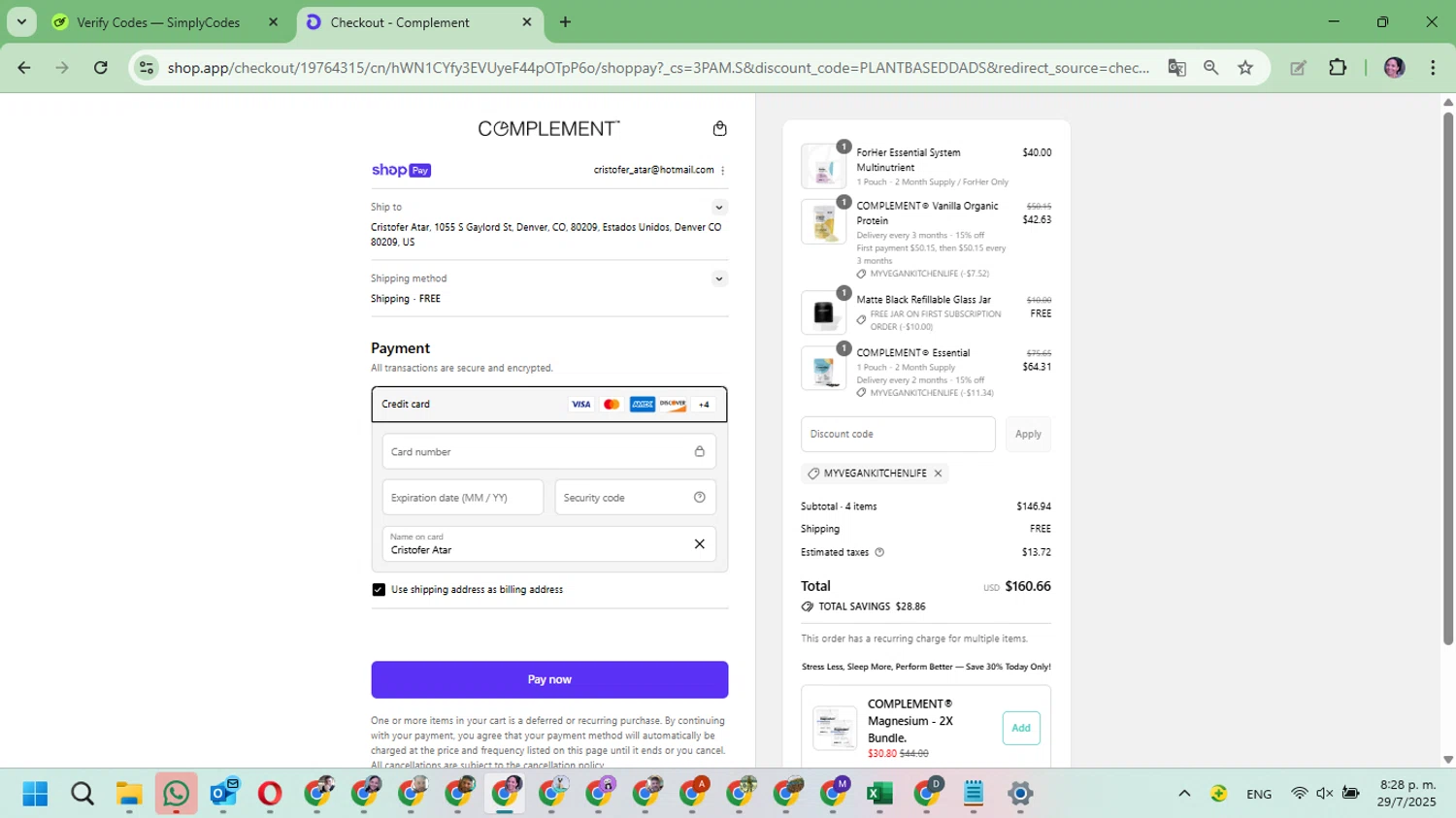This screenshot has width=1456, height=818.
Task: Clear the Name on card field
Action: tap(700, 544)
